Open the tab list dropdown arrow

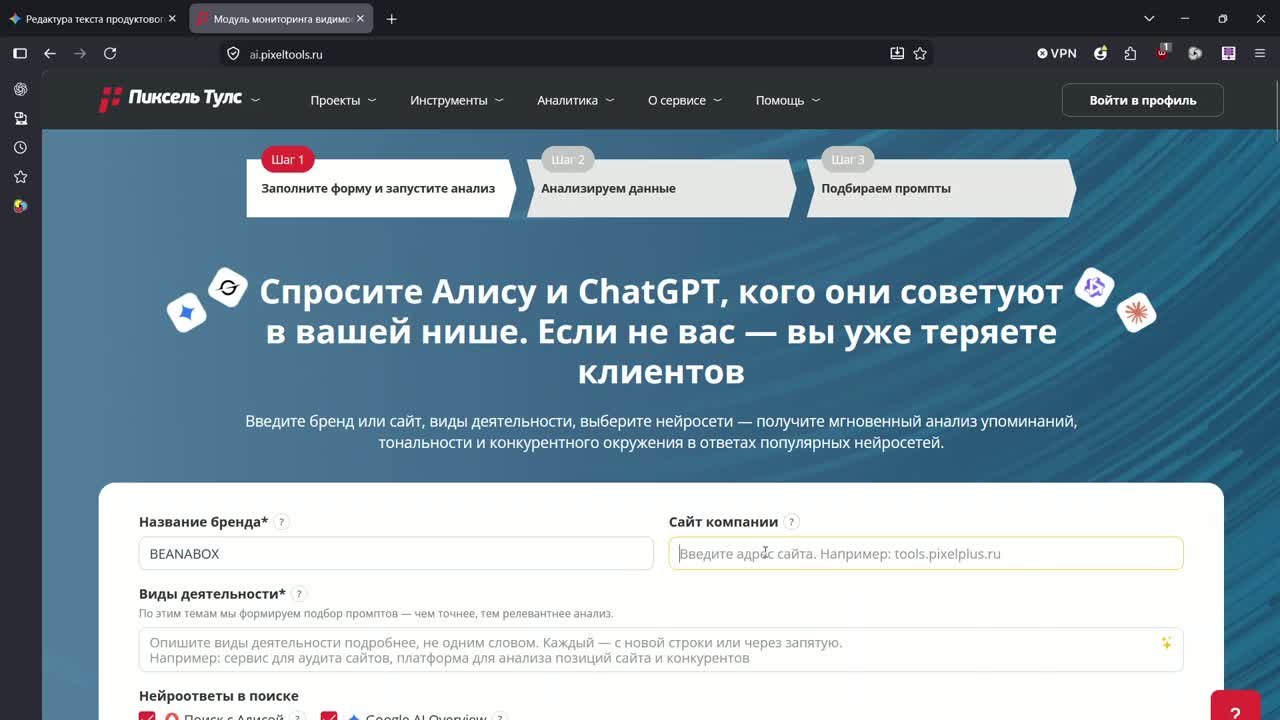click(x=1149, y=18)
